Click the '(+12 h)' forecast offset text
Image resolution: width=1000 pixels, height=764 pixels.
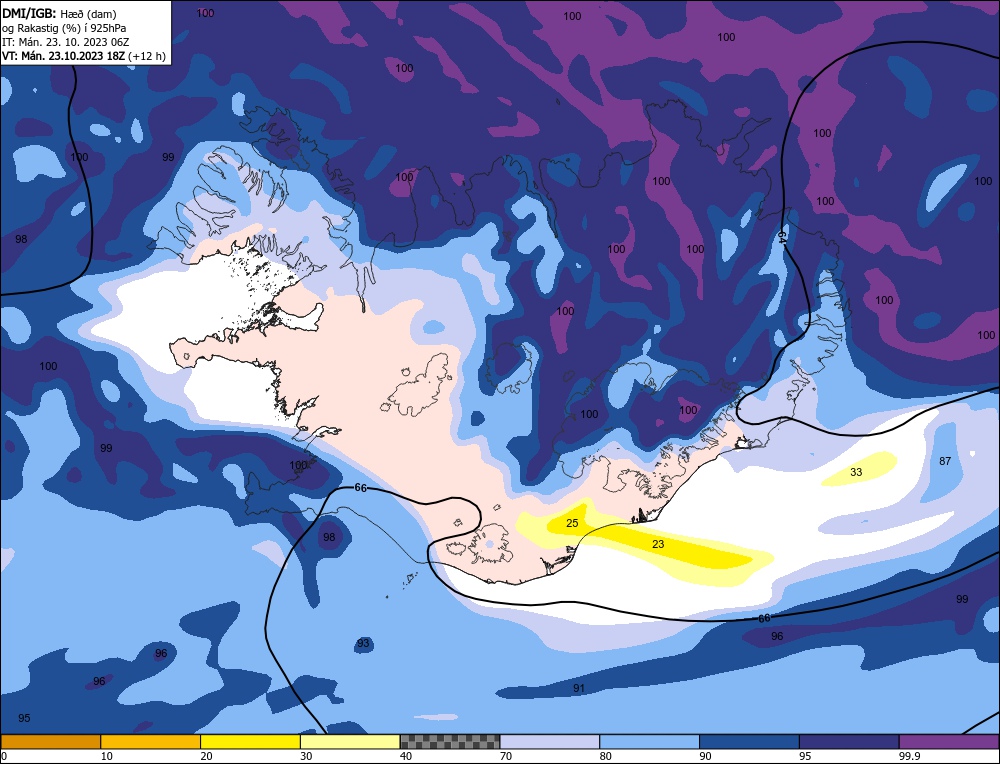pyautogui.click(x=147, y=56)
